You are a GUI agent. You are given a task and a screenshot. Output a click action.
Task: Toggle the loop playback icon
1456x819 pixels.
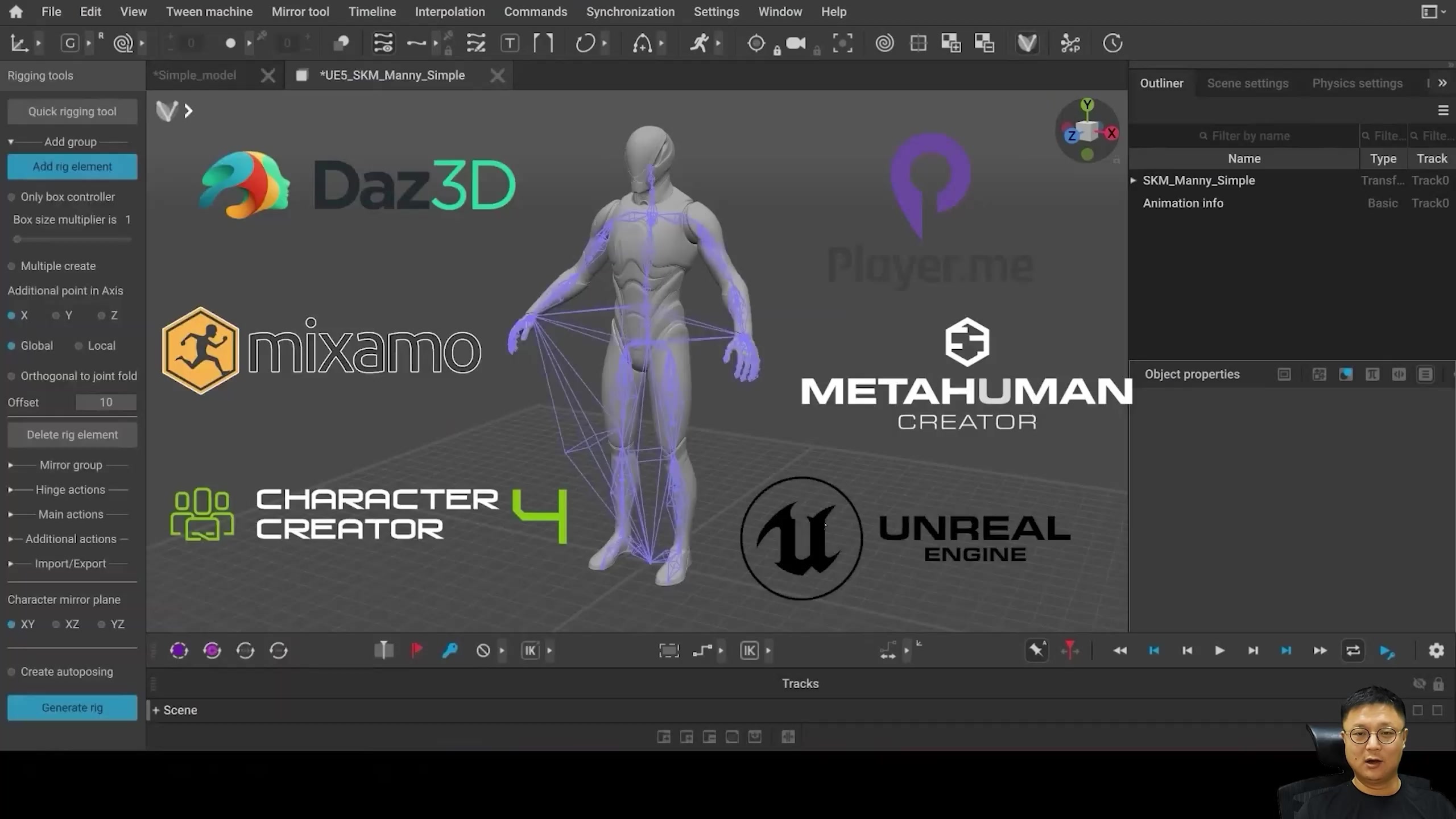[1353, 650]
